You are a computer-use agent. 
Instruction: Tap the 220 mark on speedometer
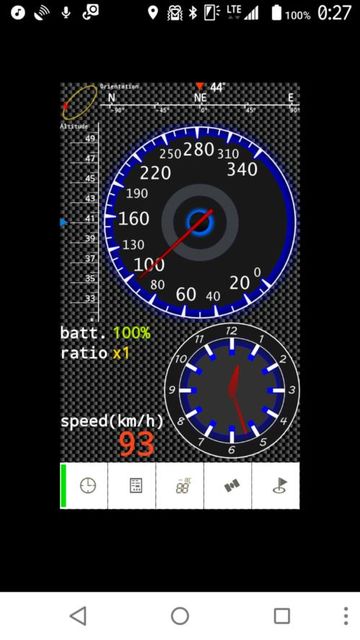155,173
